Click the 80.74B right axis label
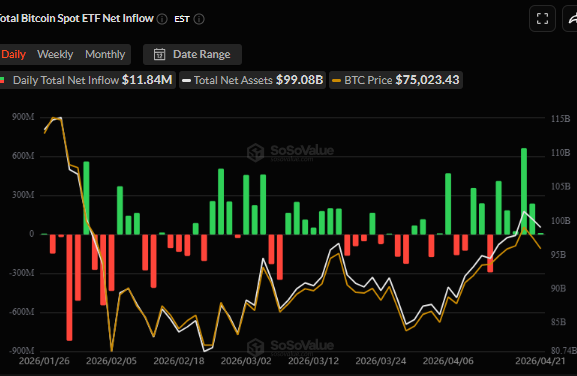577x376 pixels. 564,351
